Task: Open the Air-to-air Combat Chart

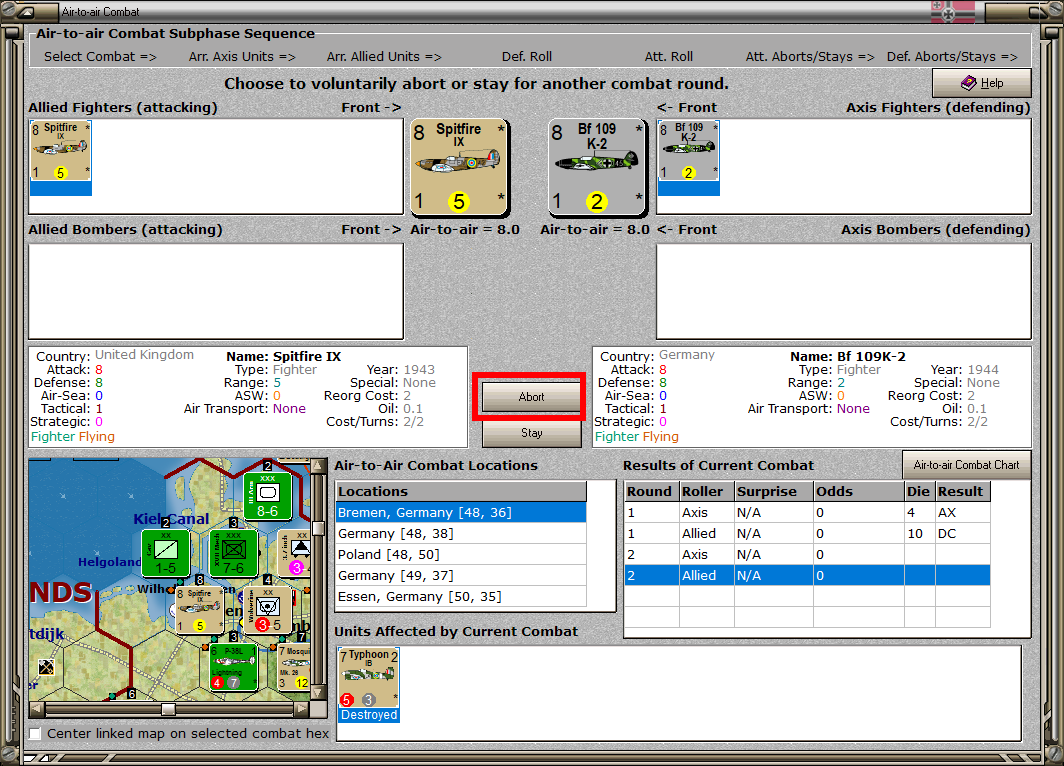Action: coord(966,465)
